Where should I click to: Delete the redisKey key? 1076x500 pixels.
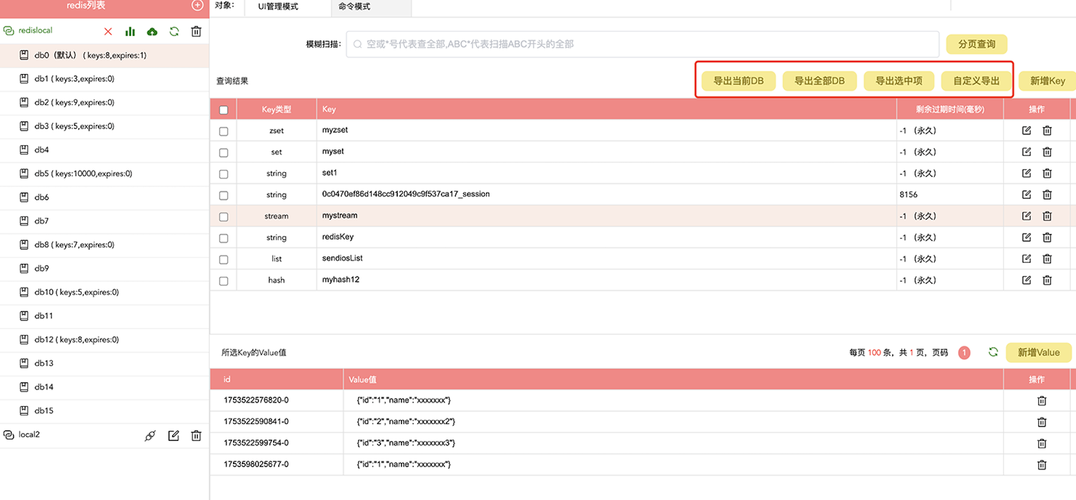1047,237
